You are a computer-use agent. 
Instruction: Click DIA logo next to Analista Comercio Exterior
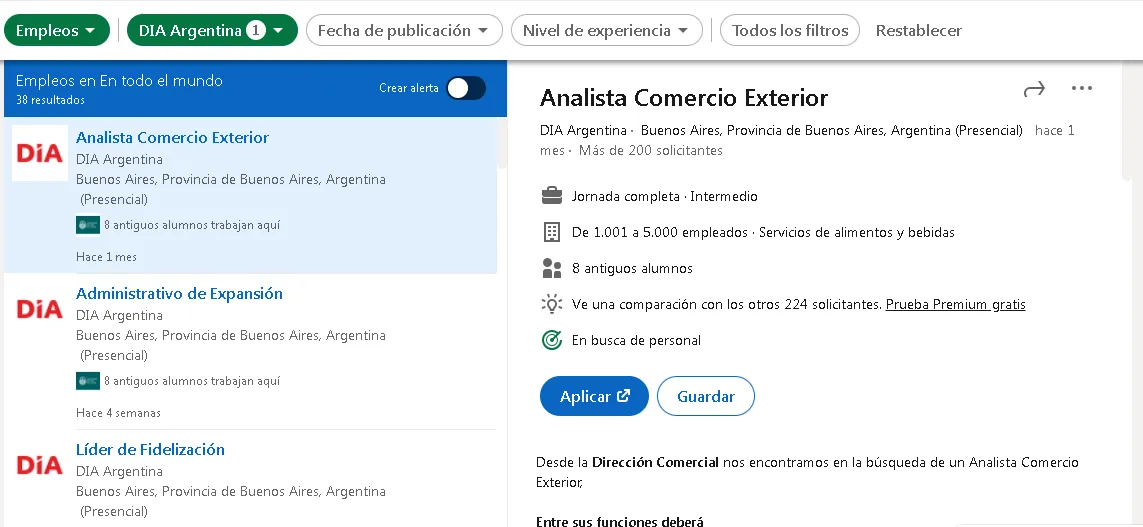[x=40, y=153]
